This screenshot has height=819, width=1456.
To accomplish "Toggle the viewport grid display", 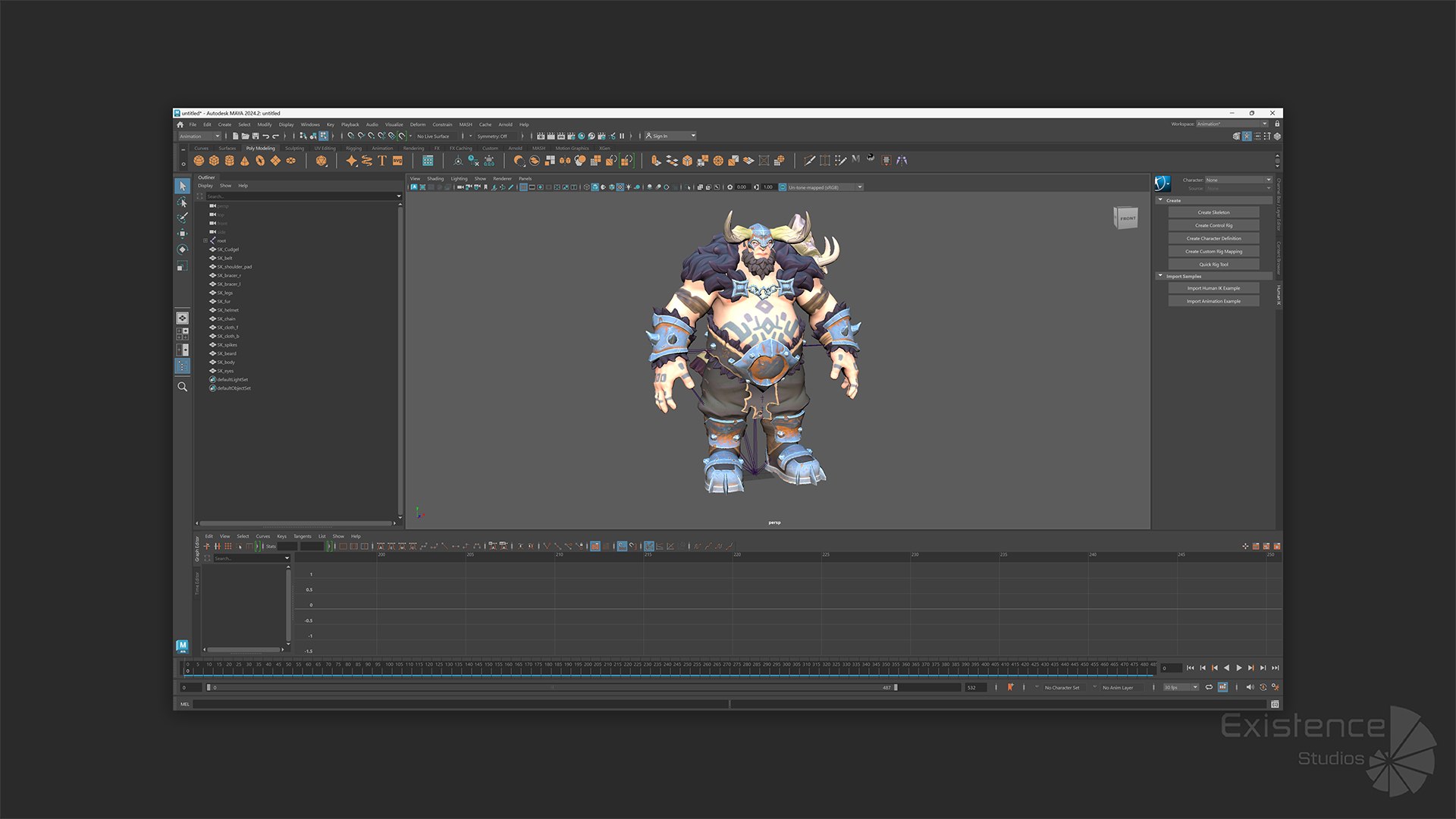I will (x=523, y=187).
